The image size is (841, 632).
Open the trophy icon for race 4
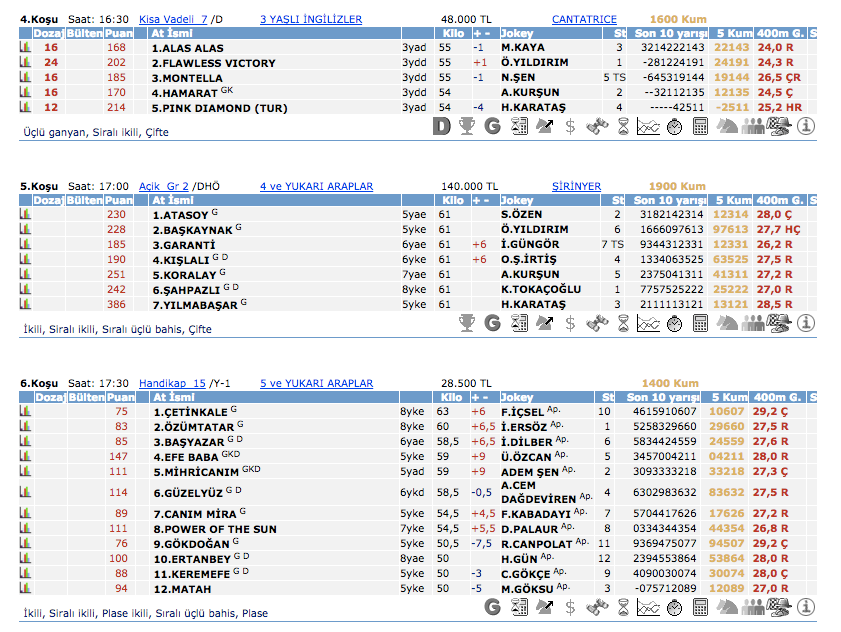(x=466, y=126)
